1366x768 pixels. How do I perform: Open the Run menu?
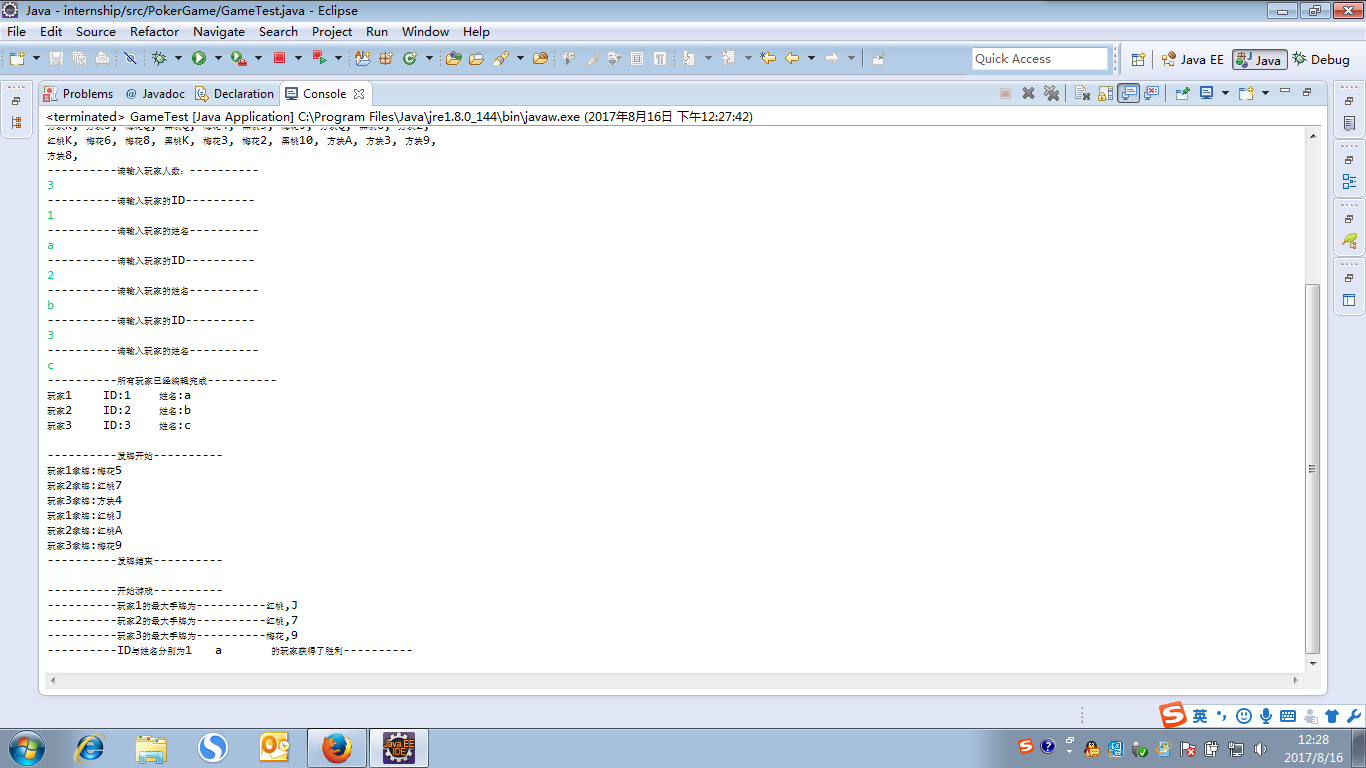[377, 31]
